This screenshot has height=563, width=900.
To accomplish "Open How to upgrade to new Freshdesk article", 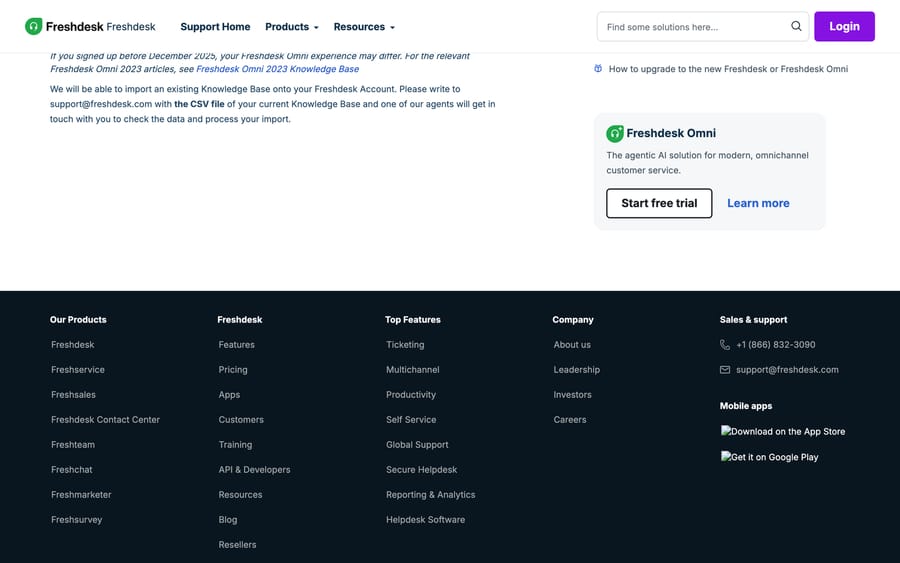I will (x=728, y=69).
